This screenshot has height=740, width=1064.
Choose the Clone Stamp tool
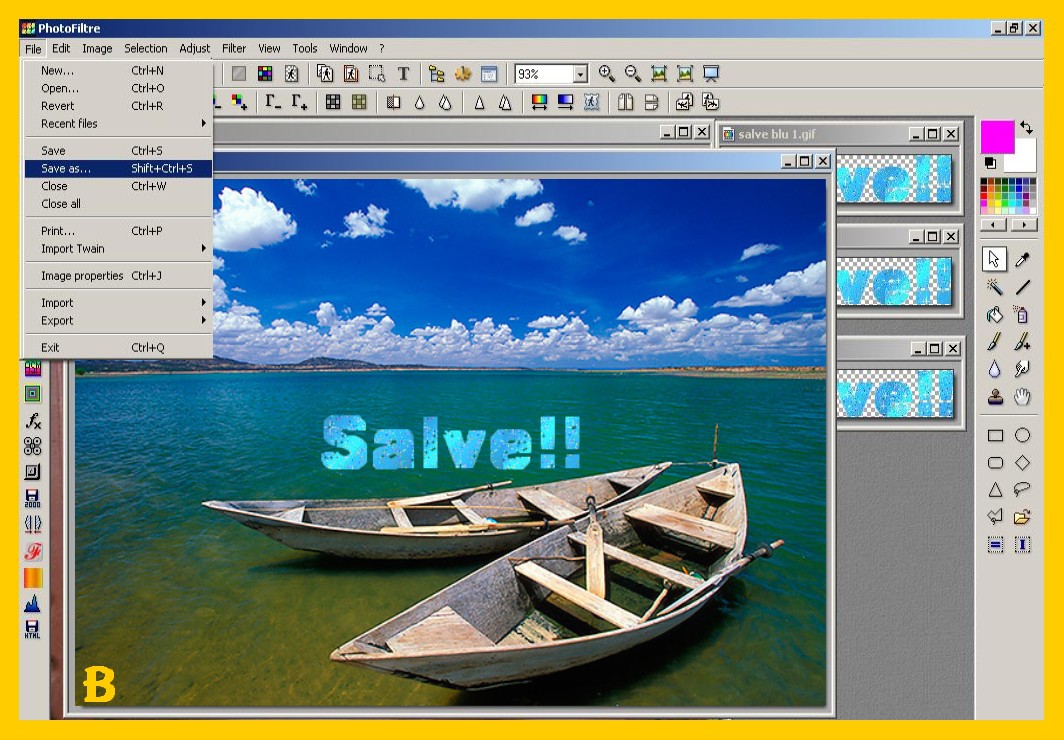[x=994, y=397]
